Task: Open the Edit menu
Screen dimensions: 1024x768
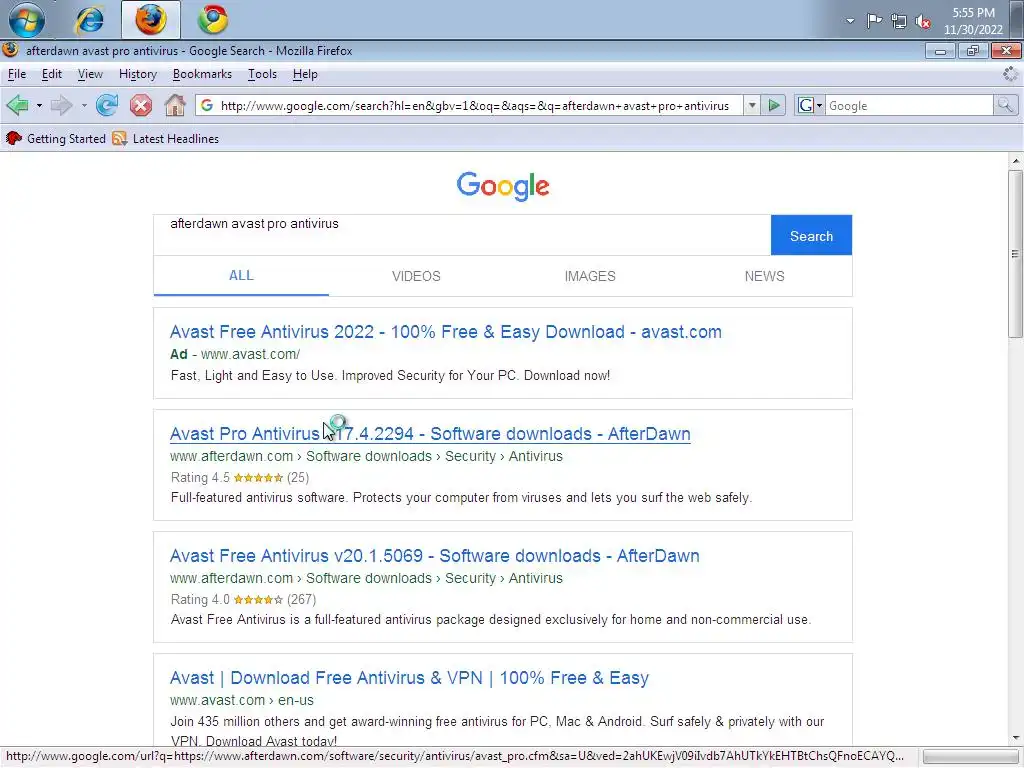Action: 52,74
